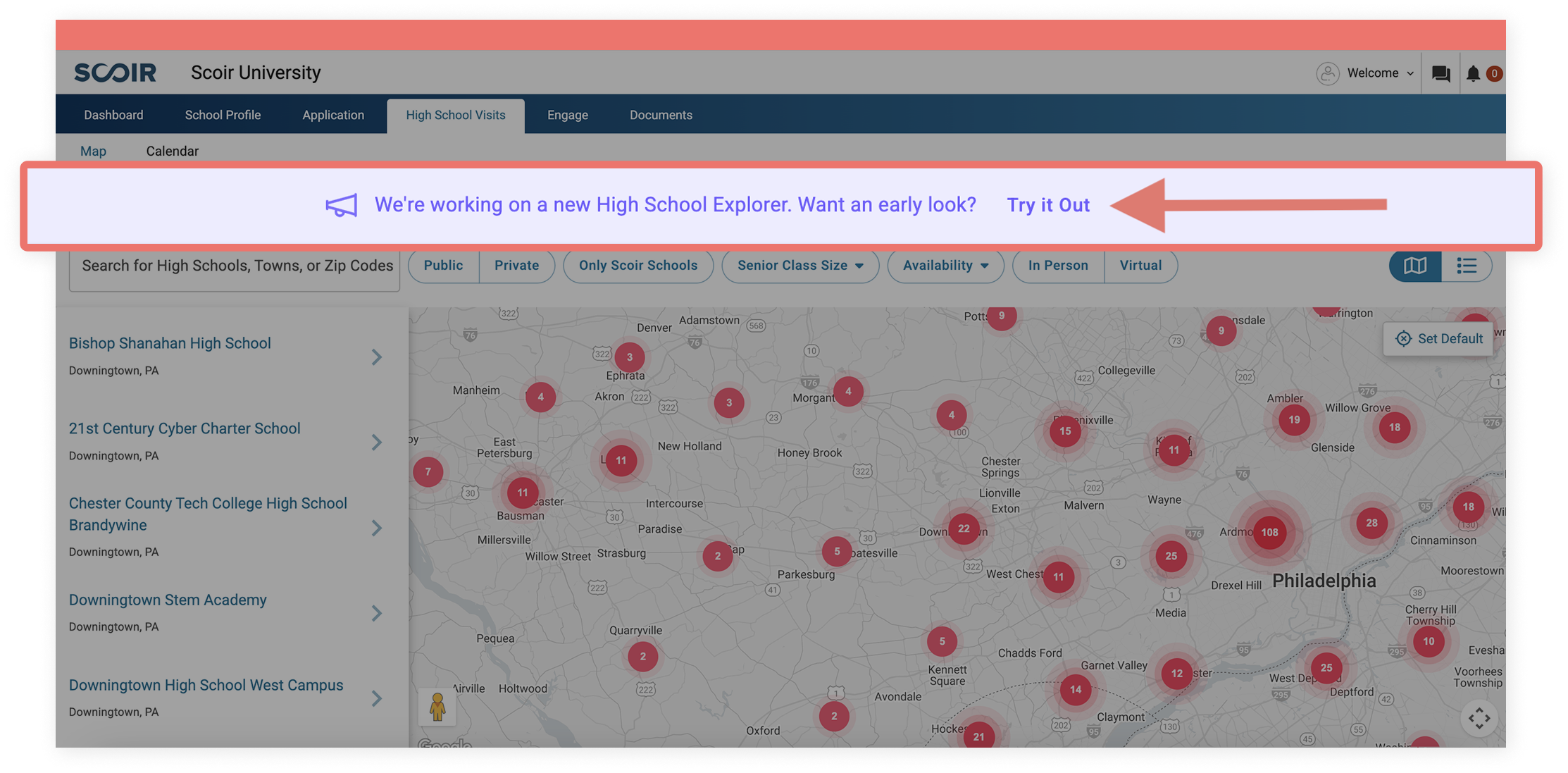This screenshot has height=773, width=1568.
Task: Select the 28 cluster east of Ardmore
Action: (1371, 523)
